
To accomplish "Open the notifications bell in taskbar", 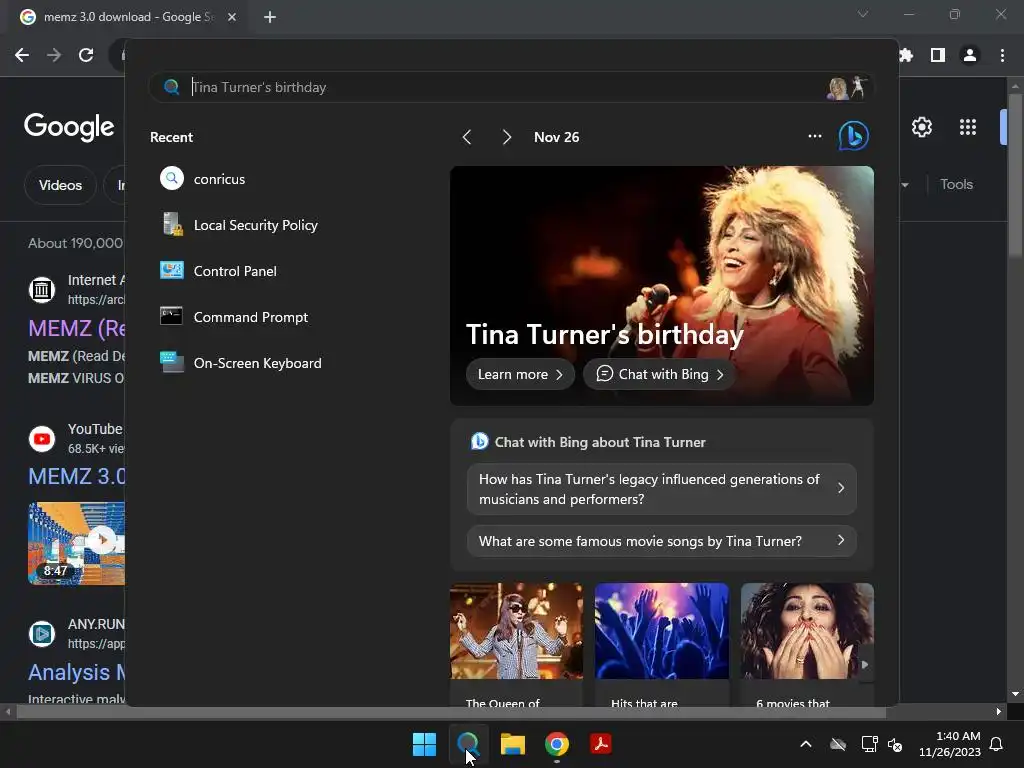I will 996,744.
